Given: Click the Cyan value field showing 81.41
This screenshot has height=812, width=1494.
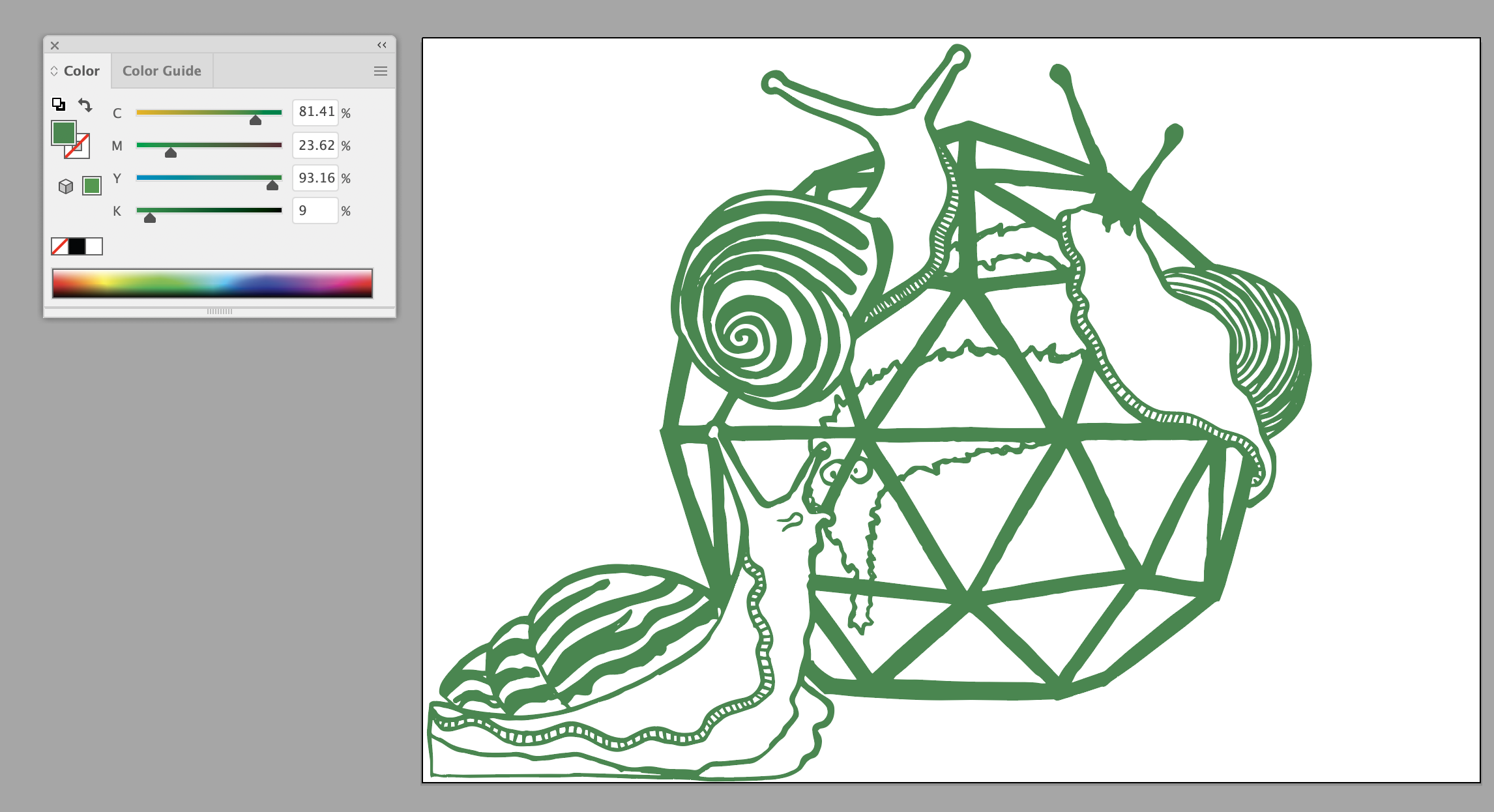Looking at the screenshot, I should click(x=315, y=112).
